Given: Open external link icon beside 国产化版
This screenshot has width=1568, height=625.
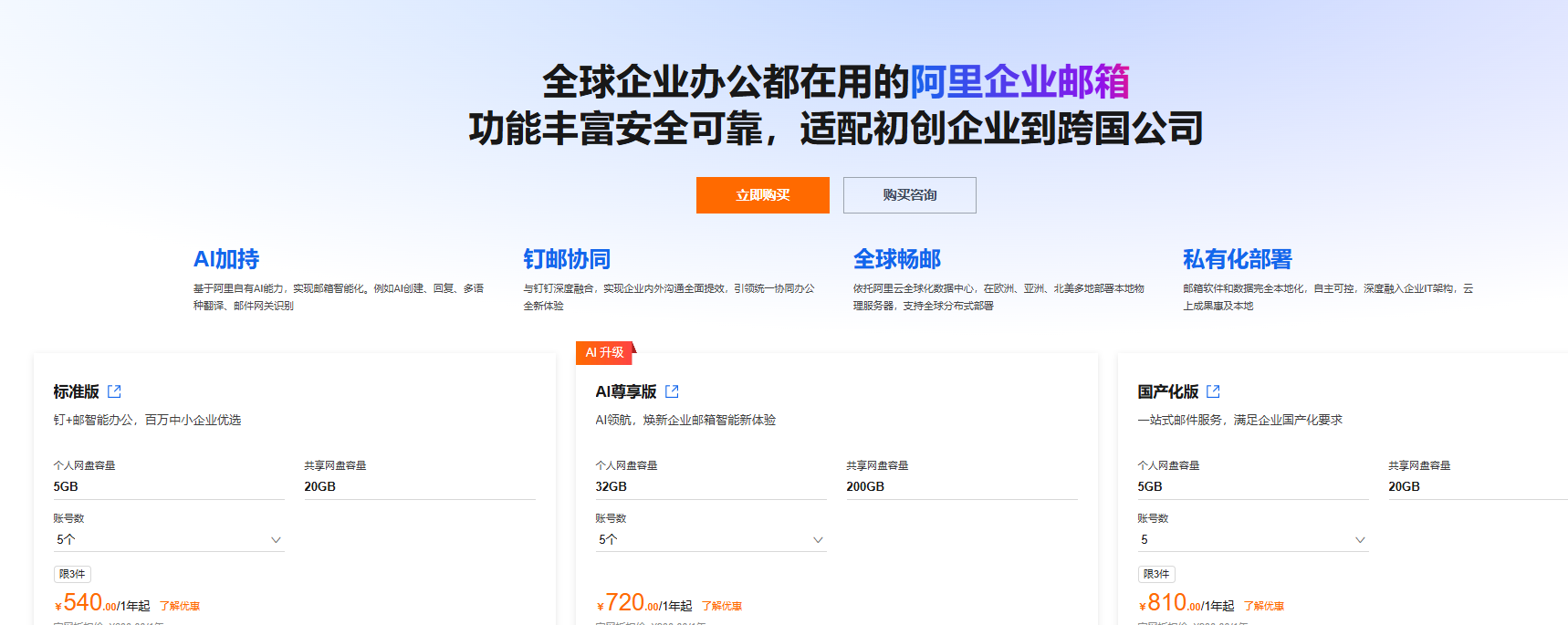Looking at the screenshot, I should 1213,391.
